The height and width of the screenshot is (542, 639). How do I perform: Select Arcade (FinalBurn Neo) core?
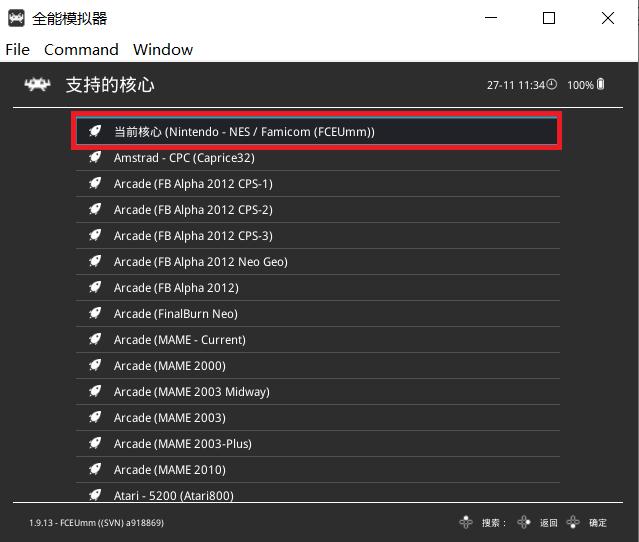coord(318,314)
